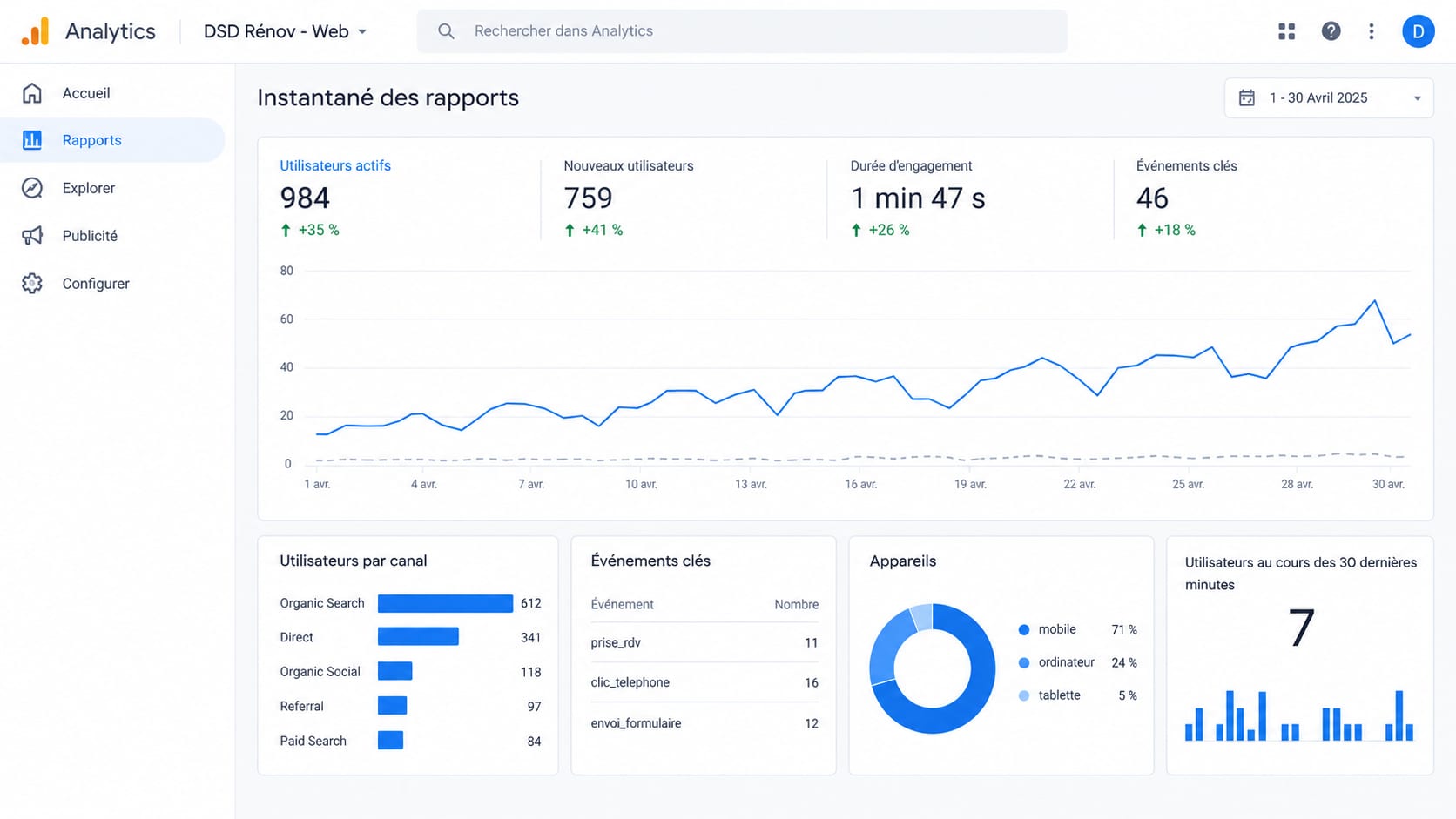Expand the date range dropdown arrow
The height and width of the screenshot is (819, 1456).
click(1417, 98)
